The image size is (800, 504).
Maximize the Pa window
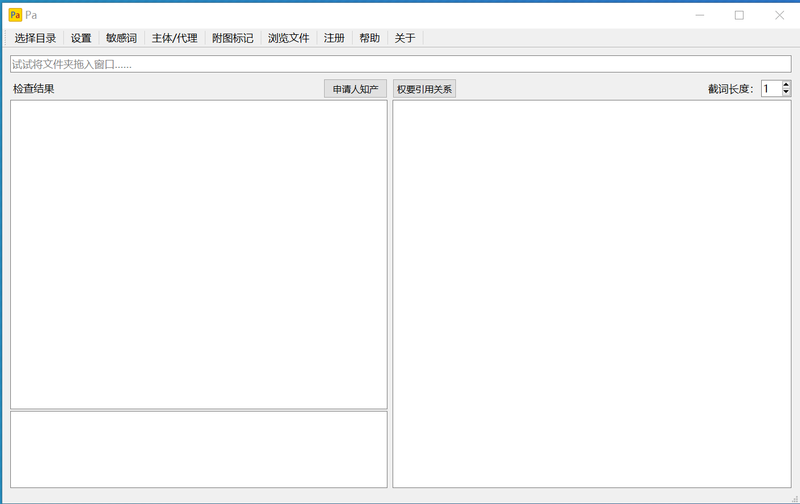pos(739,15)
